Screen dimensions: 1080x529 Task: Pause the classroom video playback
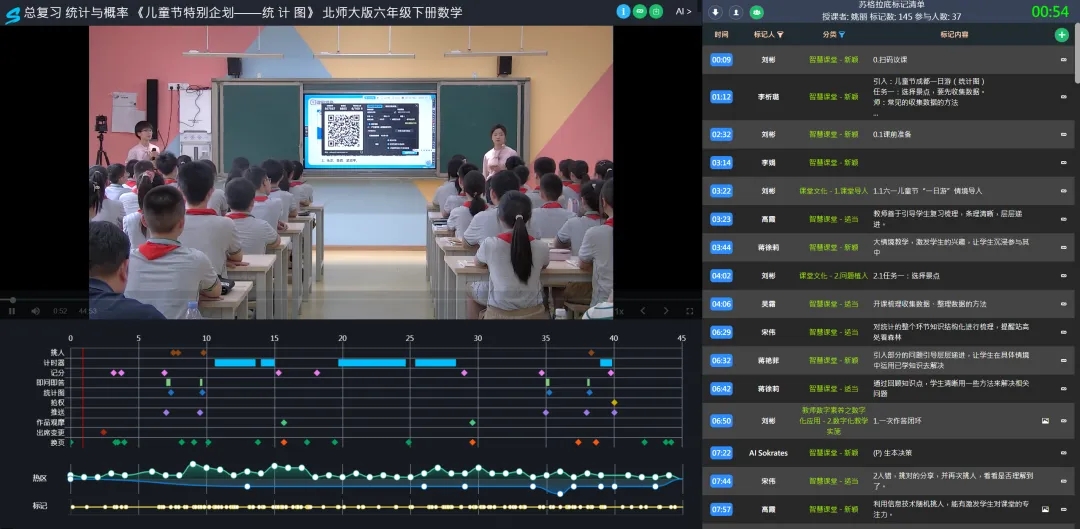(11, 311)
